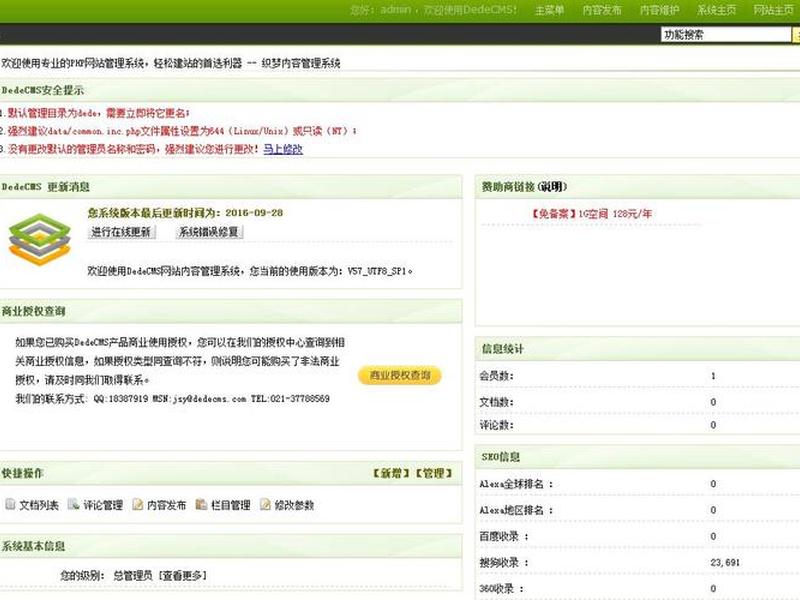Click the 【管理】 link in quick actions
This screenshot has height=600, width=800.
pyautogui.click(x=434, y=473)
